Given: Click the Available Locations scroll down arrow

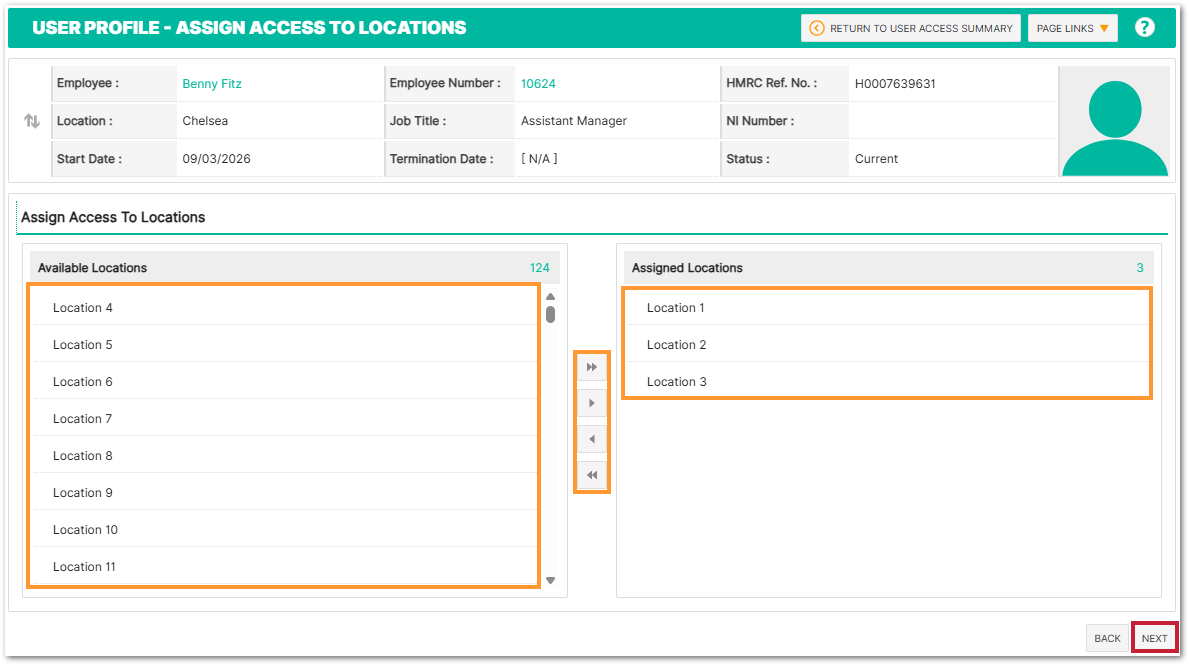Looking at the screenshot, I should coord(550,580).
